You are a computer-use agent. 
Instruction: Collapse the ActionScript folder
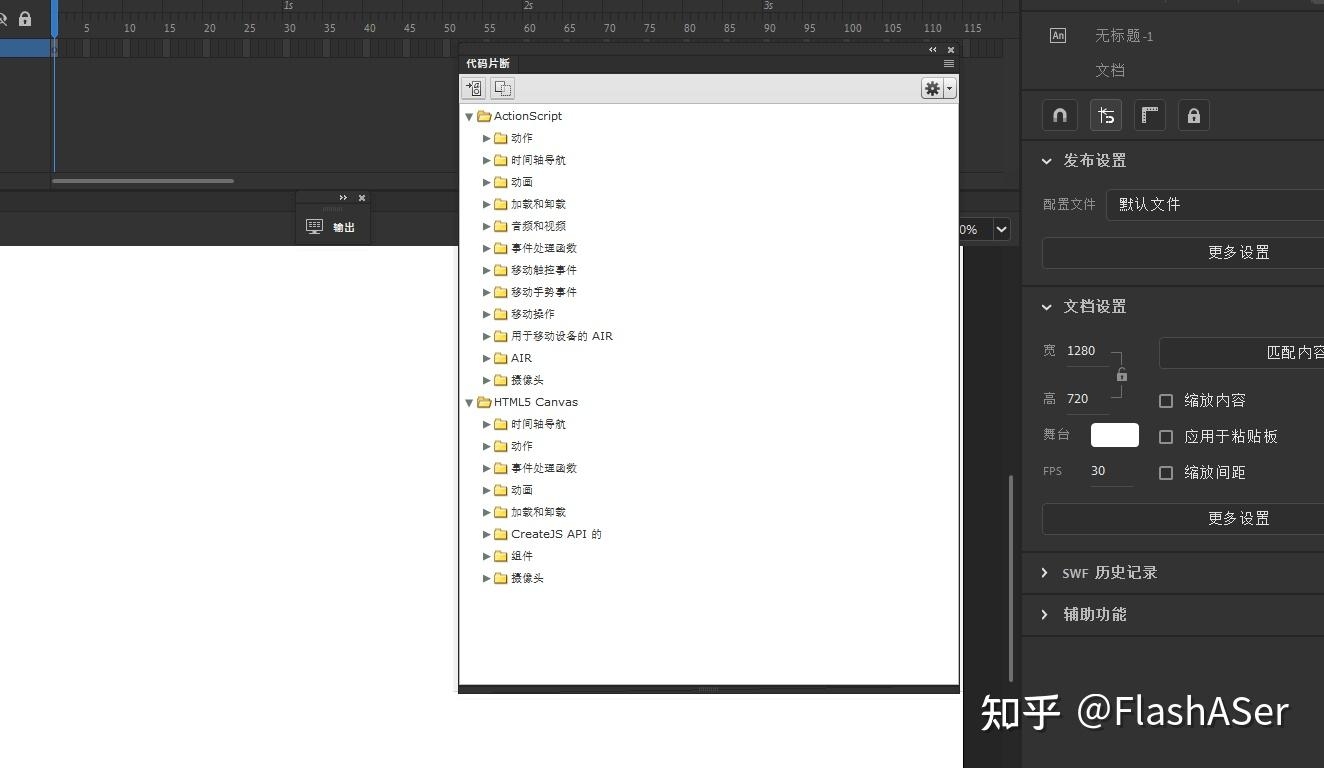(x=468, y=116)
